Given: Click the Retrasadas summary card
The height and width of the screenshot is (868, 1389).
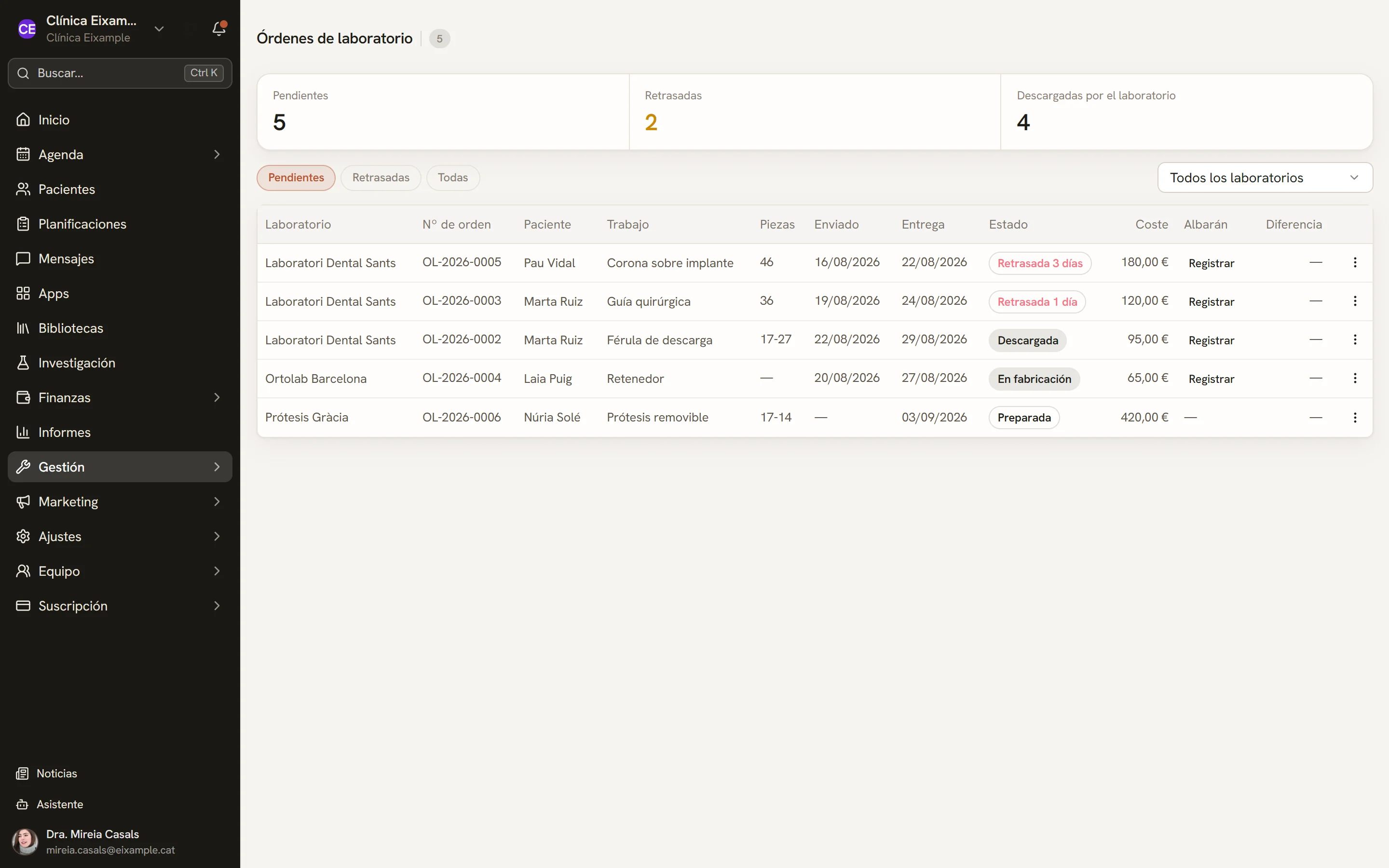Looking at the screenshot, I should (815, 112).
